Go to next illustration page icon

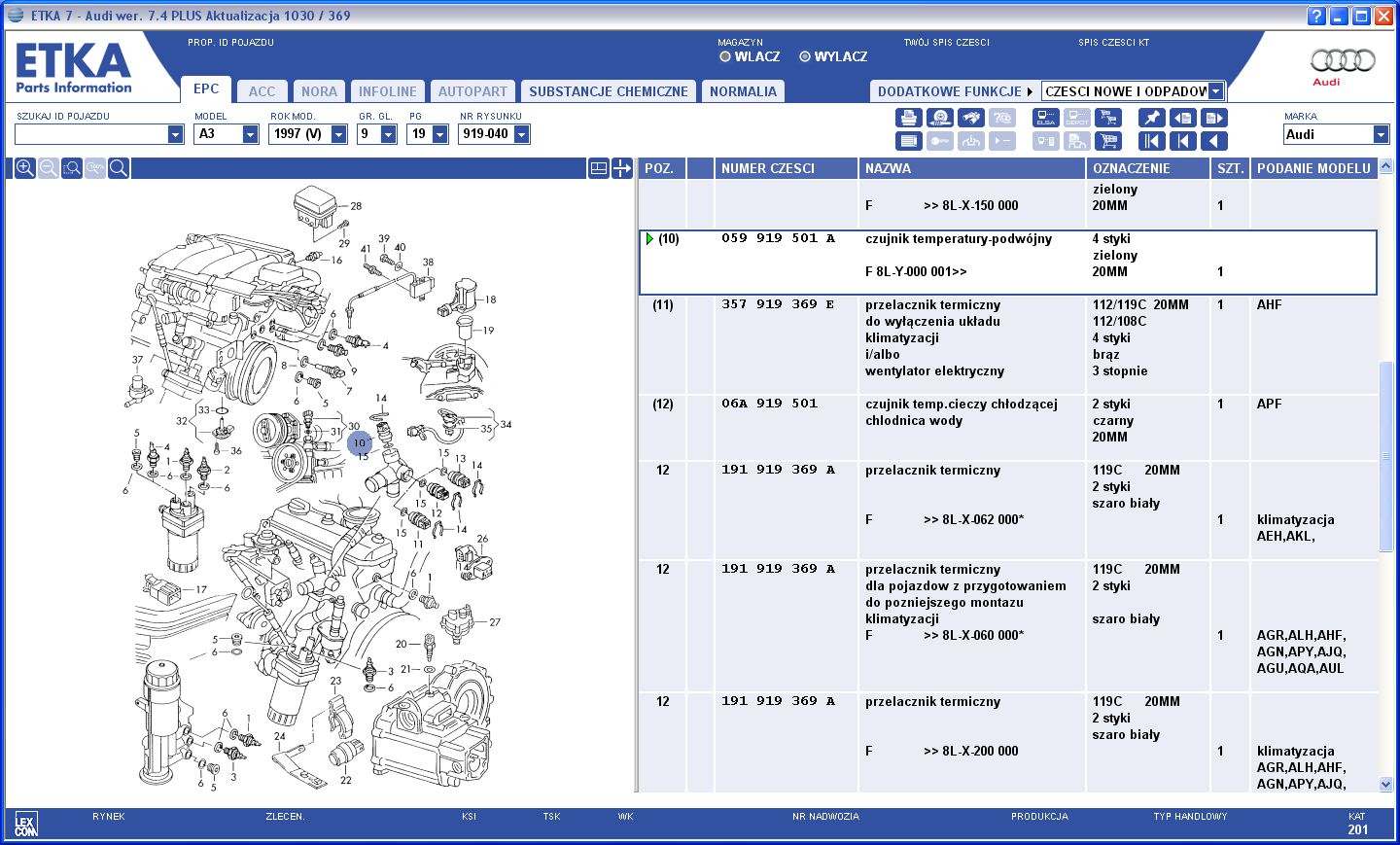click(x=1213, y=118)
